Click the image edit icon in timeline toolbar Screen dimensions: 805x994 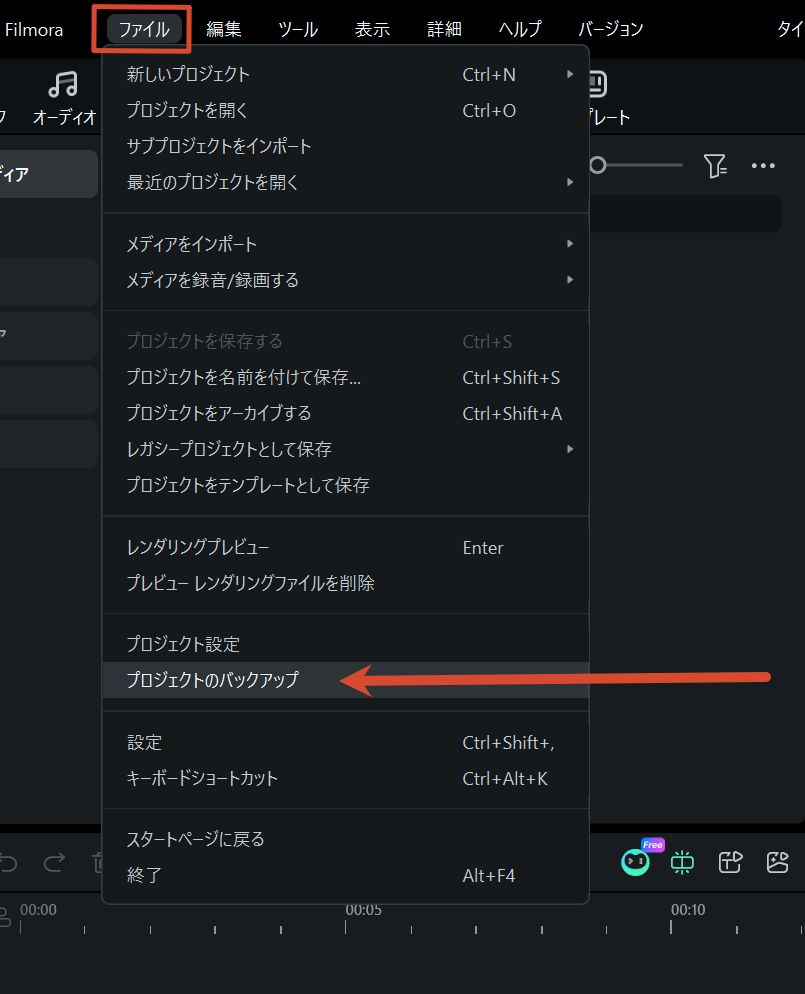[777, 862]
